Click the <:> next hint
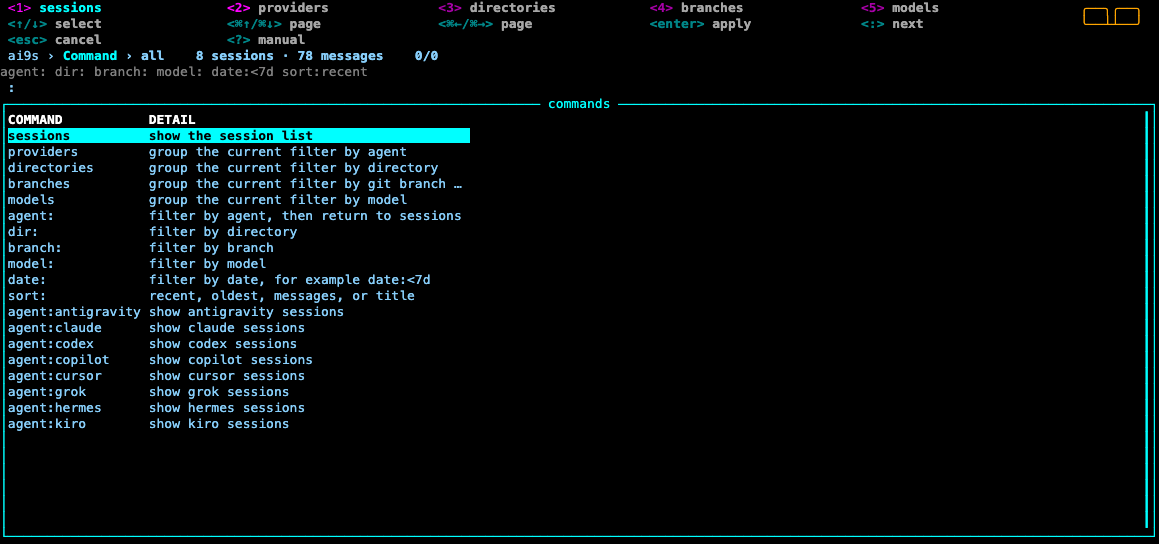 (x=892, y=24)
